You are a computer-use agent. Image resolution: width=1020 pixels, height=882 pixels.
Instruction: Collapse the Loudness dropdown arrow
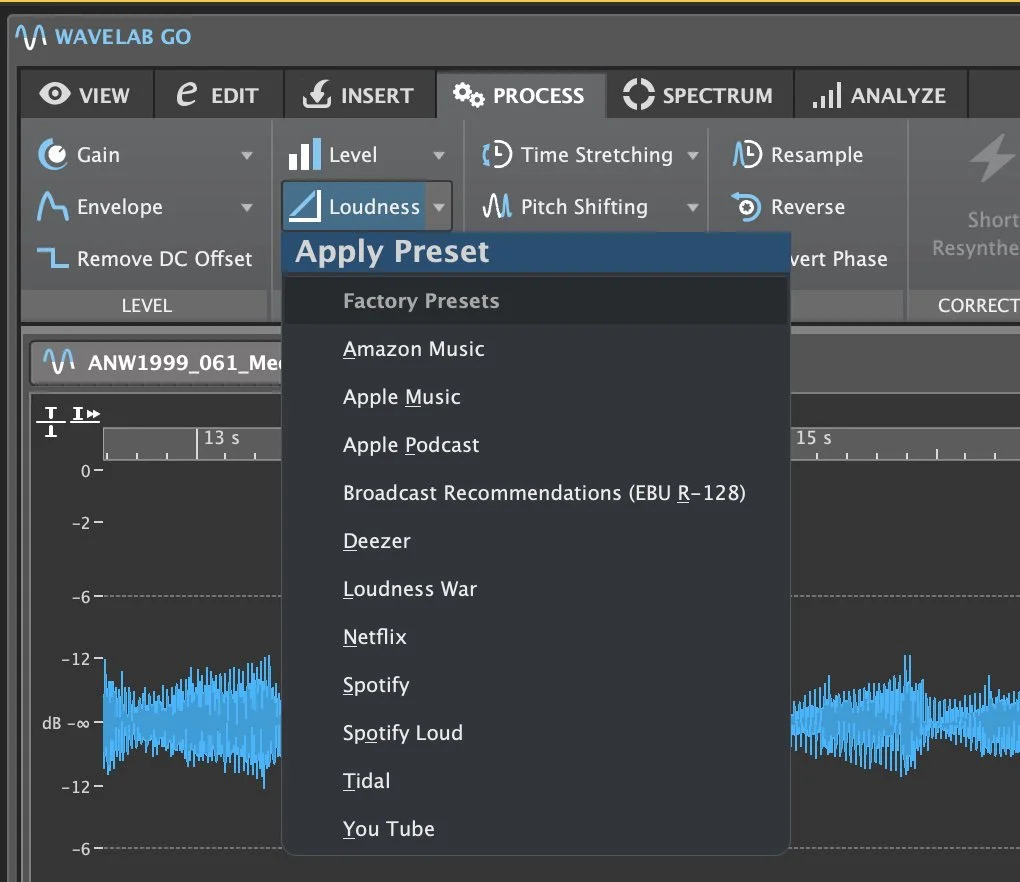(439, 207)
